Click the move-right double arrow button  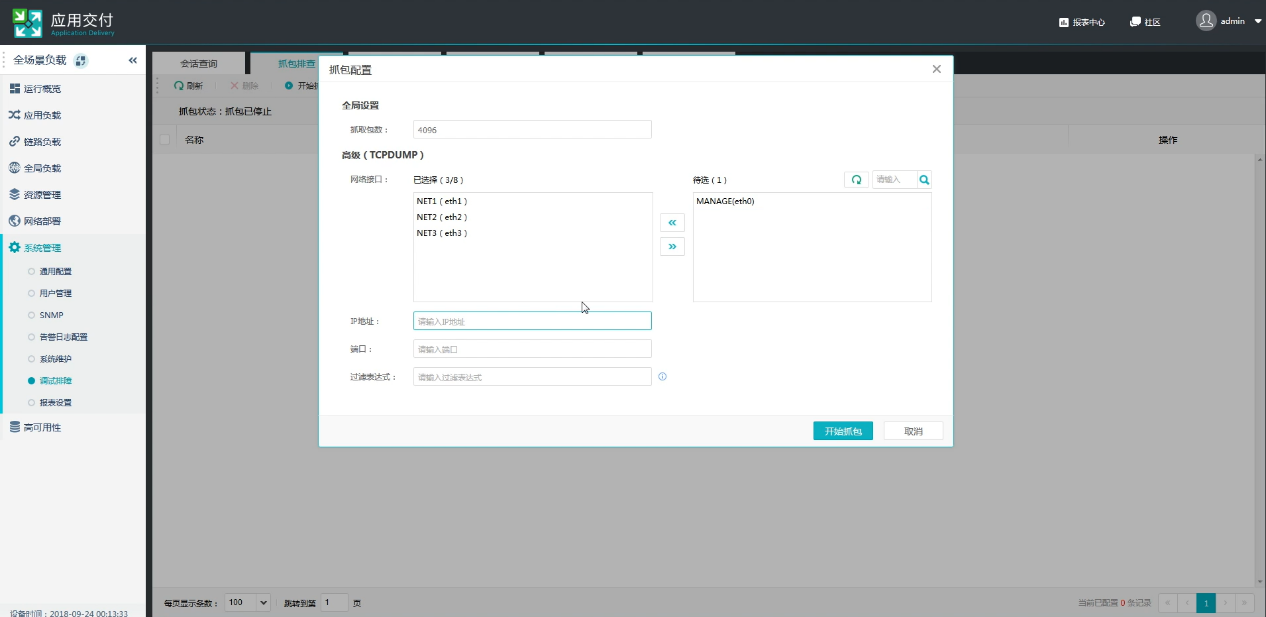672,247
